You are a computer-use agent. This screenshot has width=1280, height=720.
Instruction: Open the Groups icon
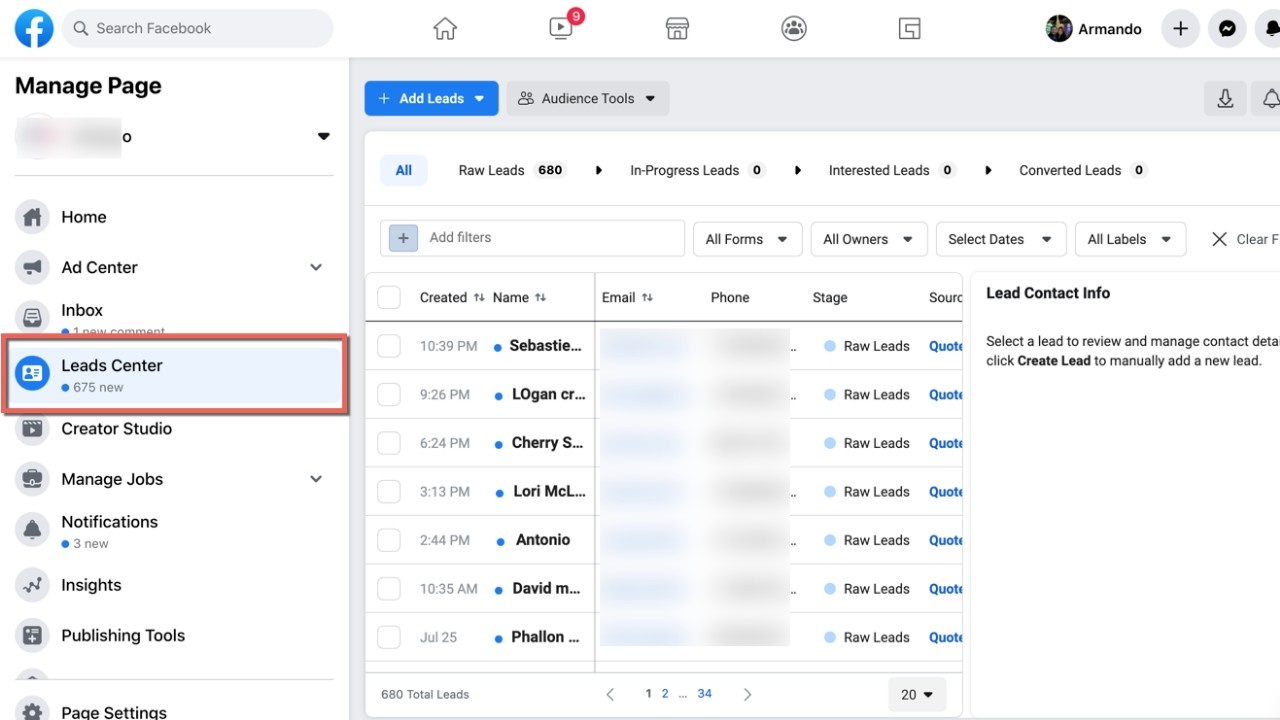point(794,29)
